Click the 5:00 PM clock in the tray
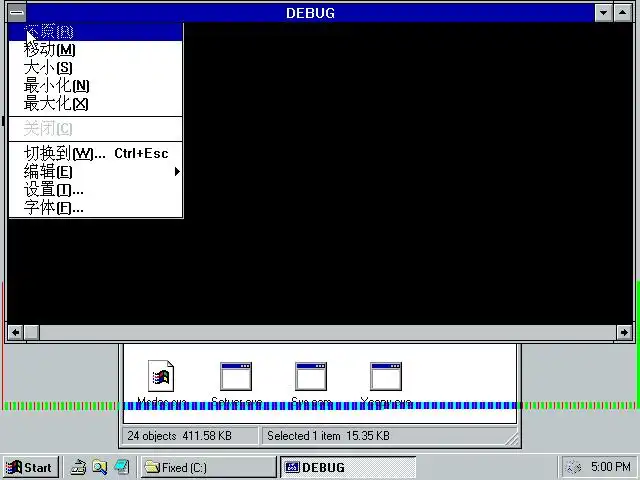 (610, 467)
